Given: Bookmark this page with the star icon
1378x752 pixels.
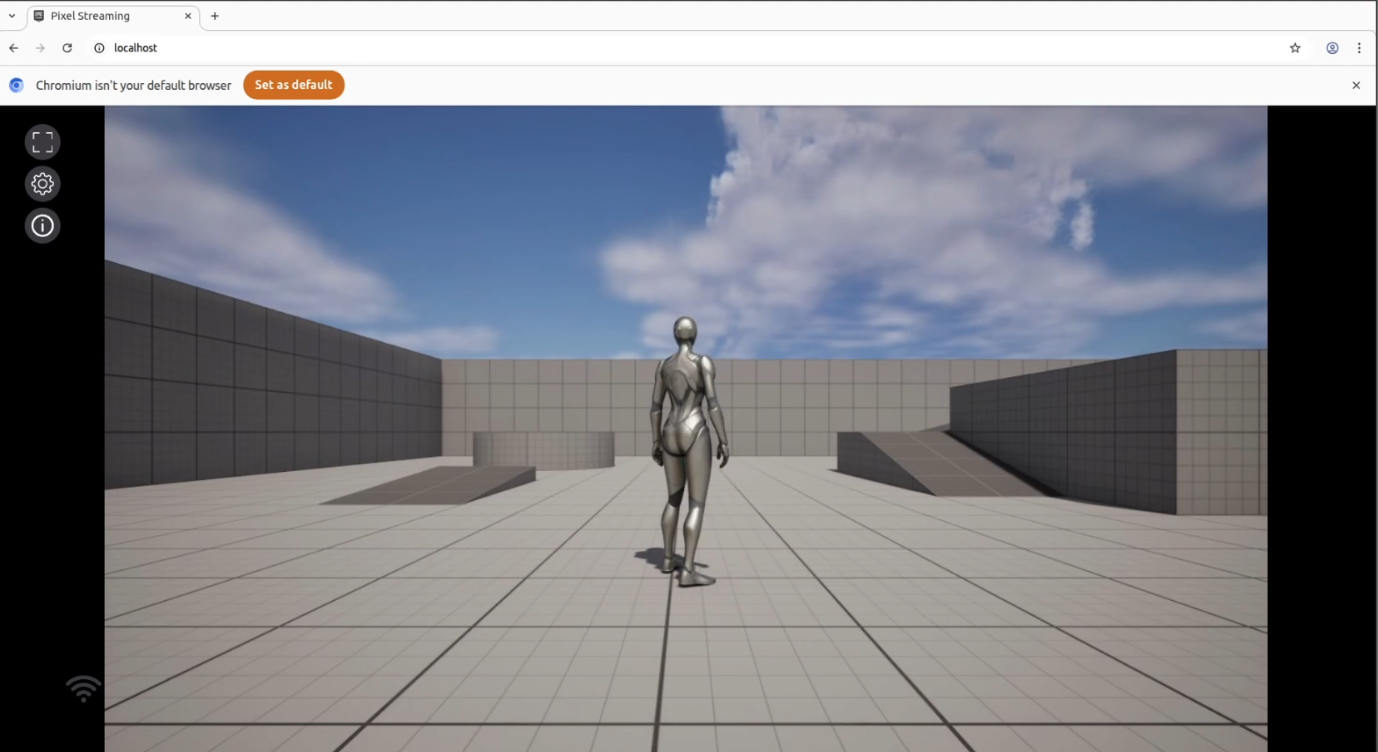Looking at the screenshot, I should [1295, 48].
